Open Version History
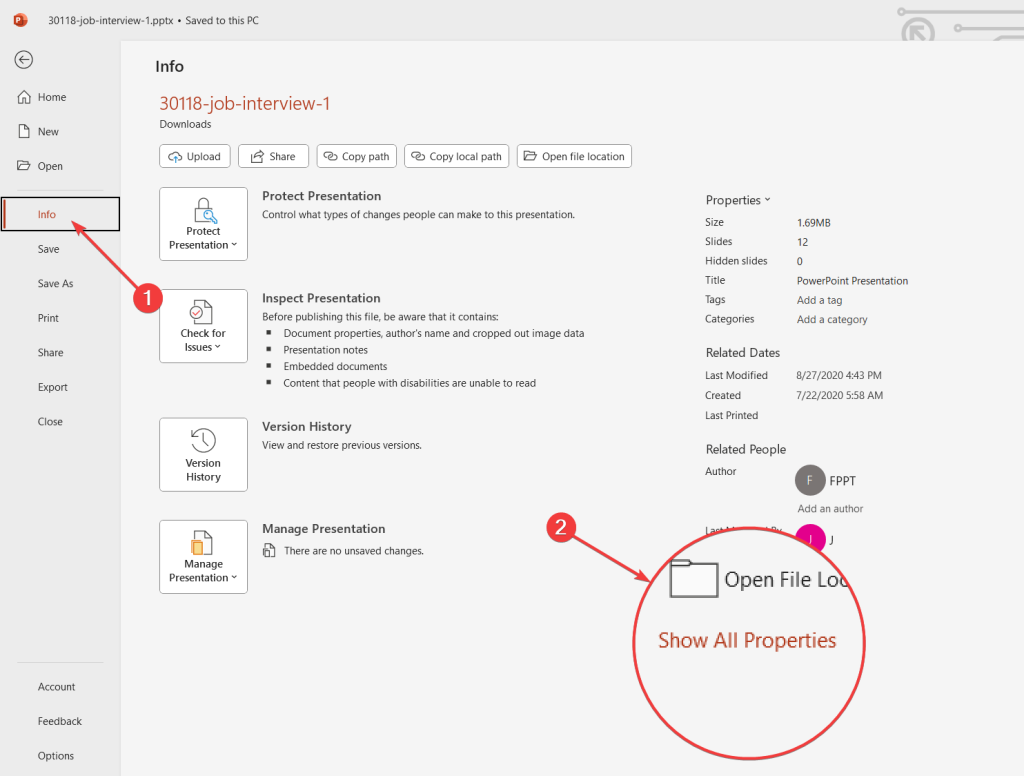 [203, 455]
